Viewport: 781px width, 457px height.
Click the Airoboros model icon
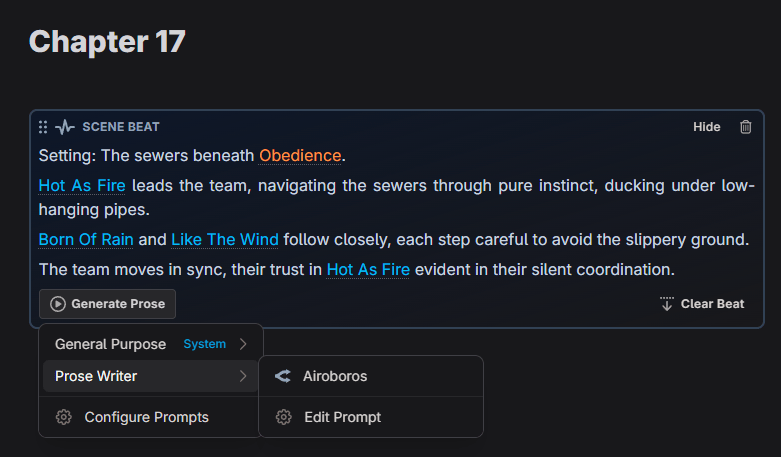[x=282, y=376]
